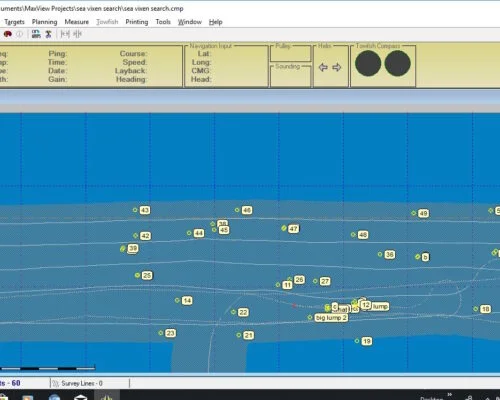Click the Course label in the info panel
Viewport: 500px width, 400px height.
[133, 54]
